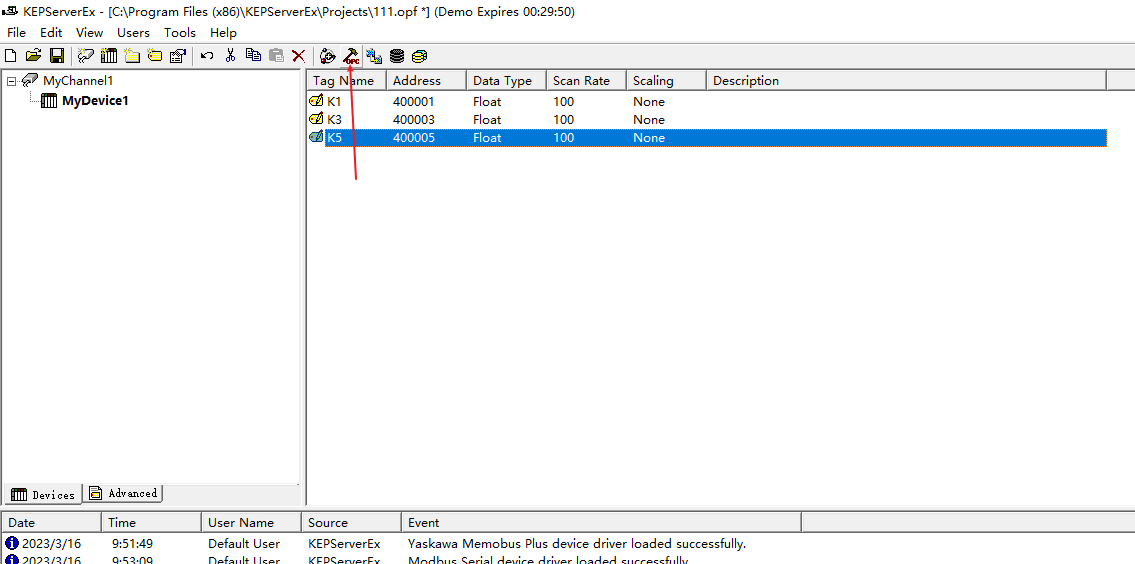Click the event log Time column header
1135x564 pixels.
pos(151,522)
